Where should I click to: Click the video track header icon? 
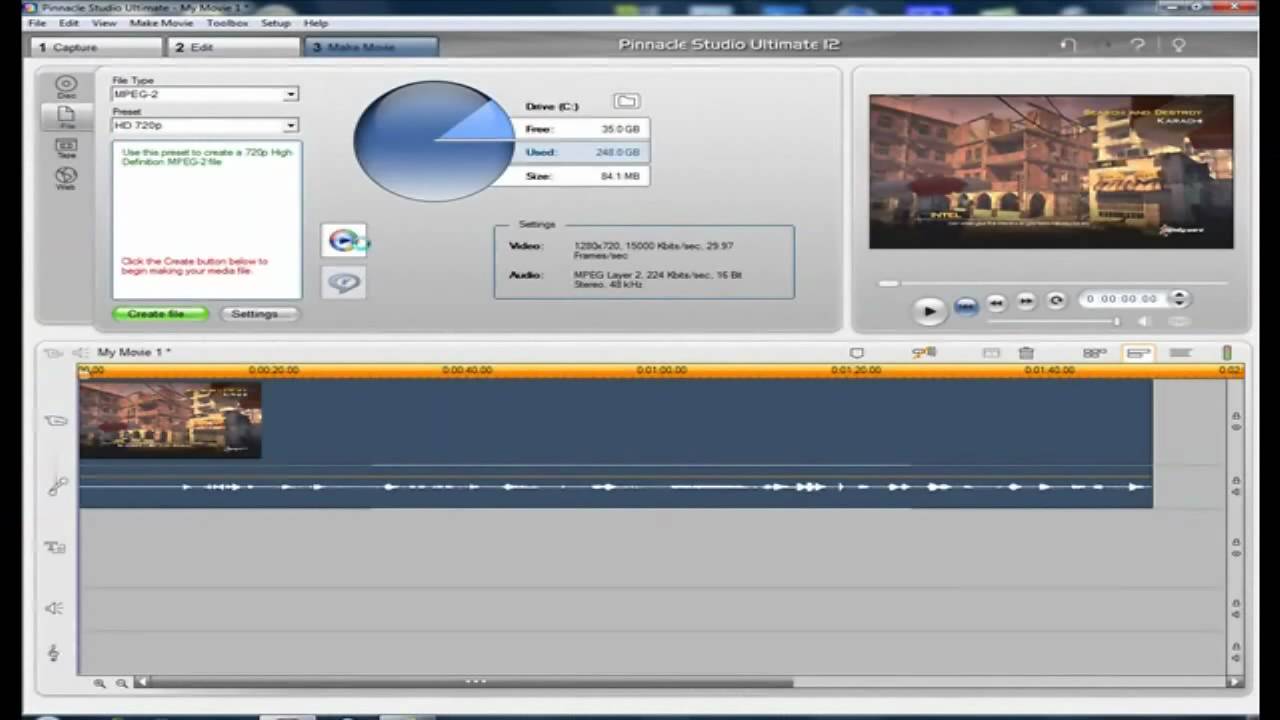56,421
